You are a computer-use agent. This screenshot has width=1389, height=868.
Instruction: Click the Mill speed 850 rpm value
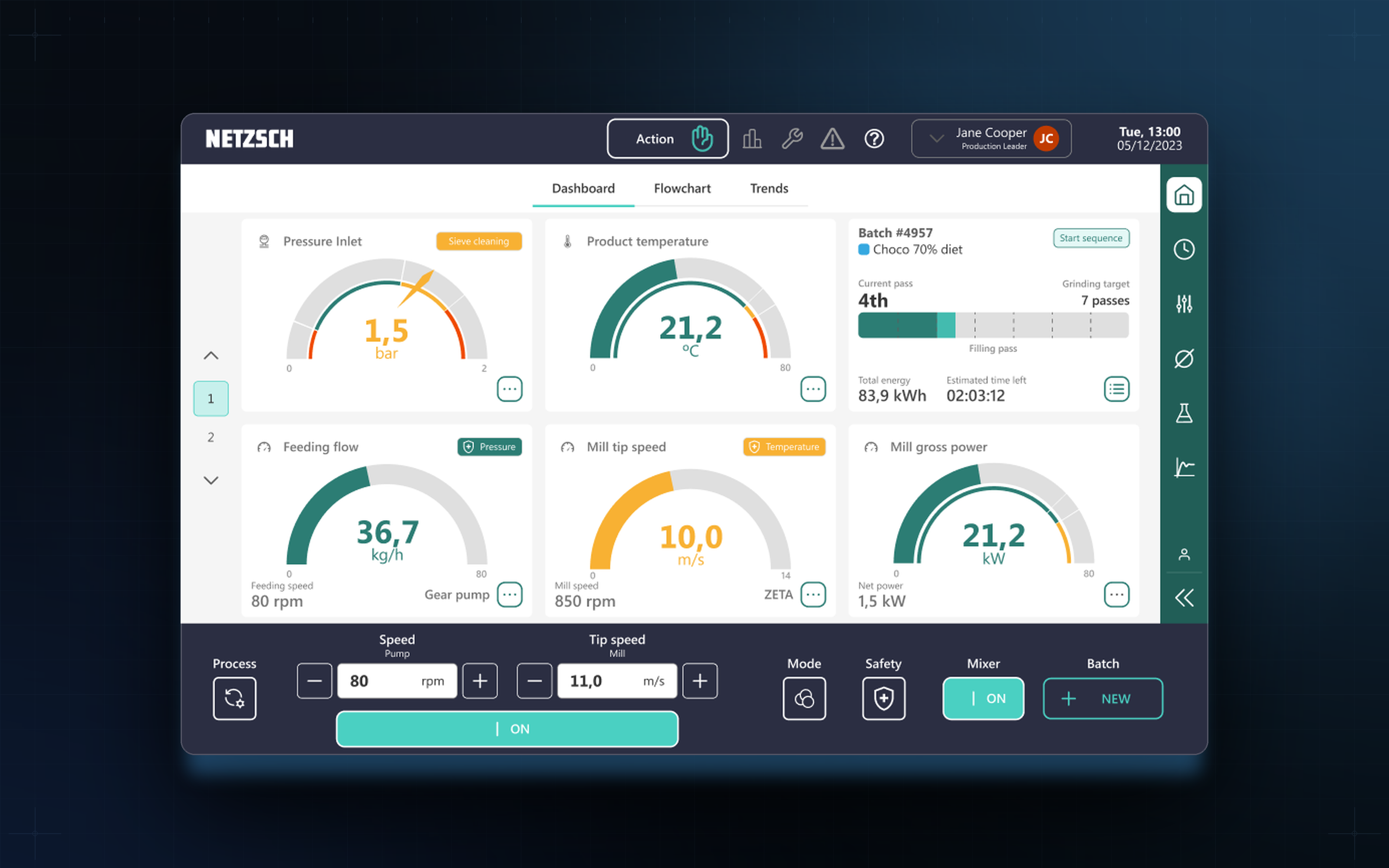[585, 601]
